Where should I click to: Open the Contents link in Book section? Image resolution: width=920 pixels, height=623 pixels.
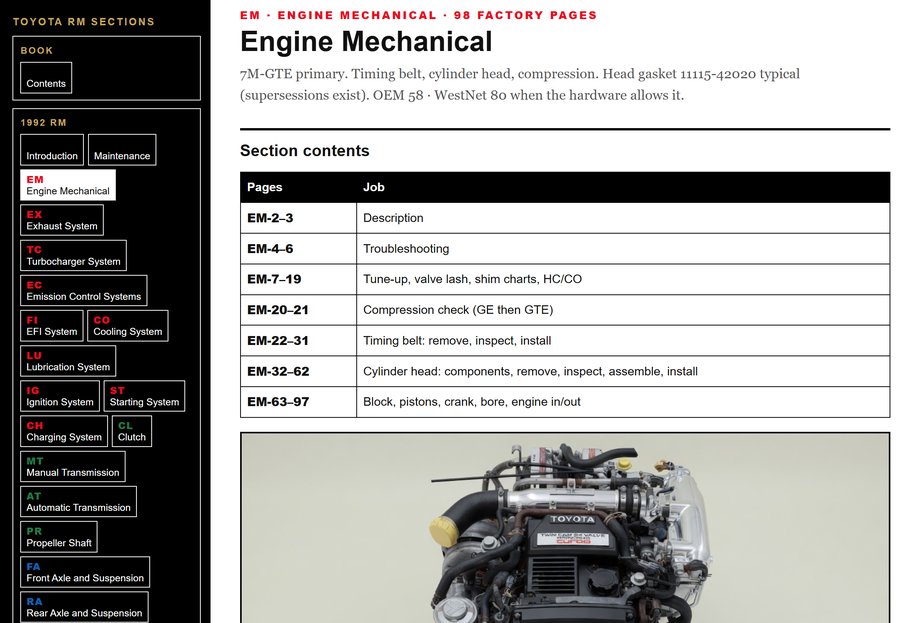[x=46, y=78]
